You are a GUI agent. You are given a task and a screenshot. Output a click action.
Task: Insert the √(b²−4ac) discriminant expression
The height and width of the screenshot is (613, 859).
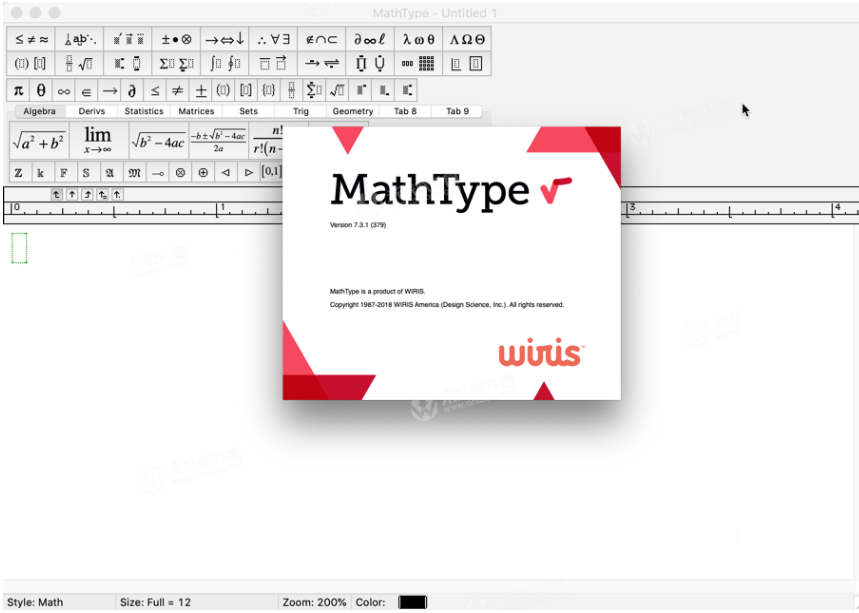tap(158, 141)
